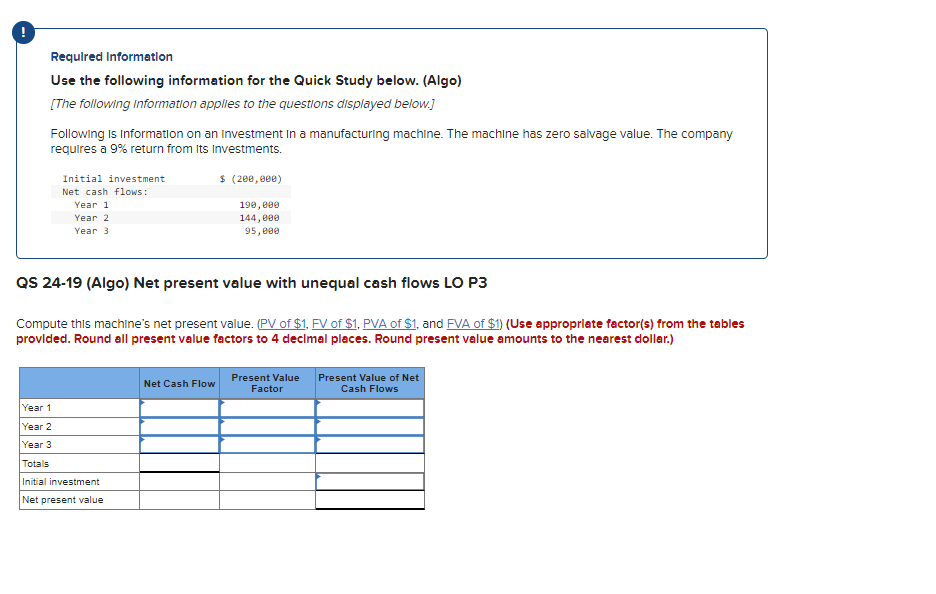Click Year 3 Present Value of Net Cash Flows cell
The height and width of the screenshot is (594, 936).
(370, 445)
